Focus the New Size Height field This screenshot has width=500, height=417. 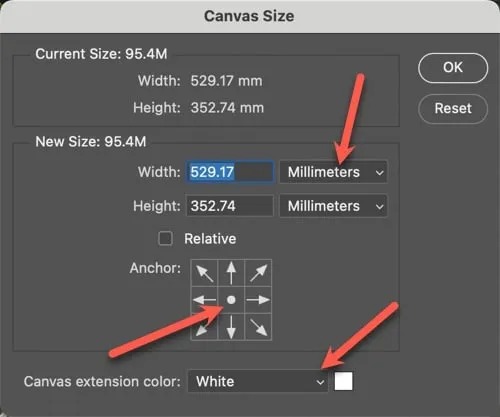point(230,206)
